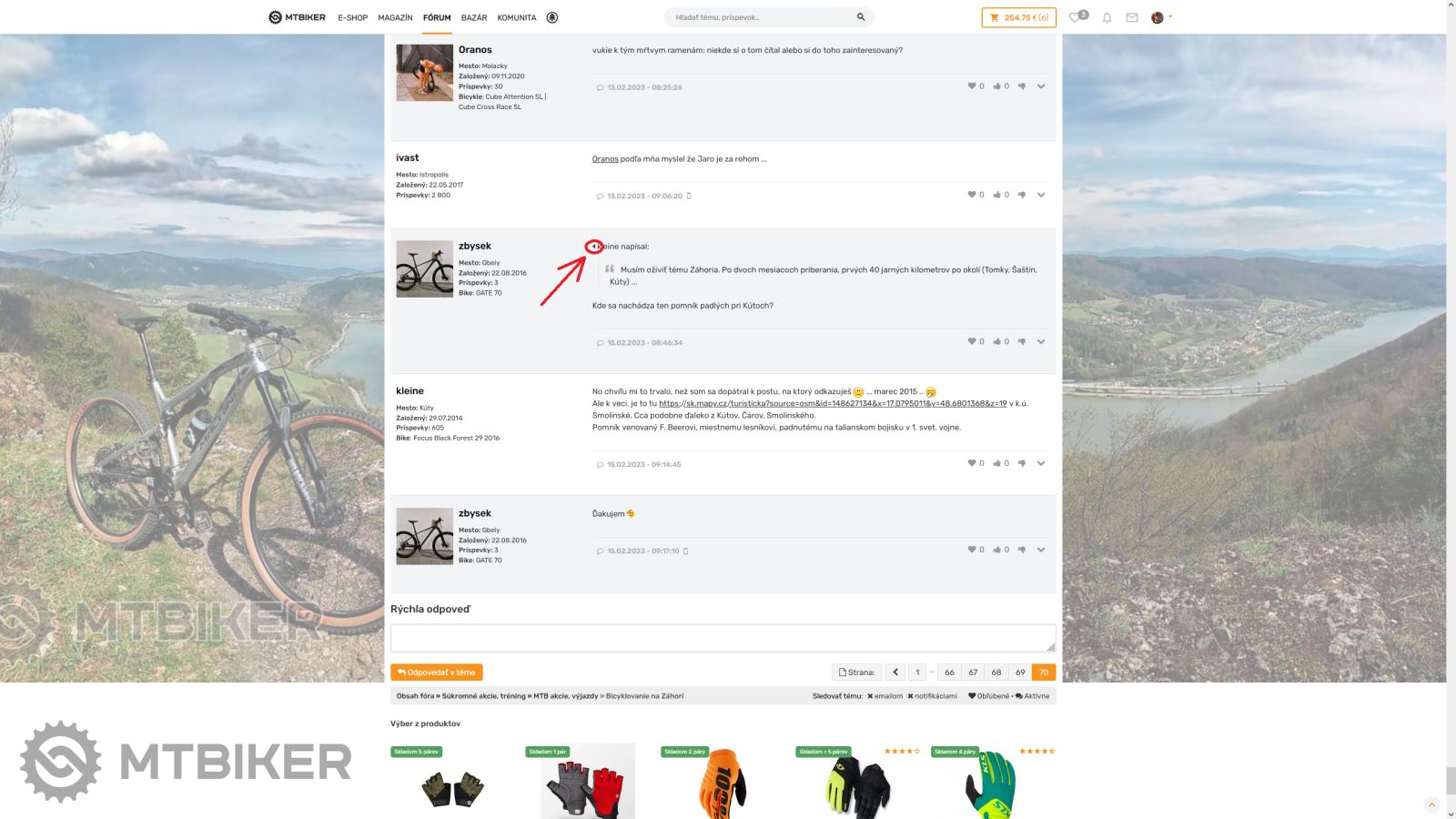
Task: Toggle following the topic by notifications
Action: 932,696
